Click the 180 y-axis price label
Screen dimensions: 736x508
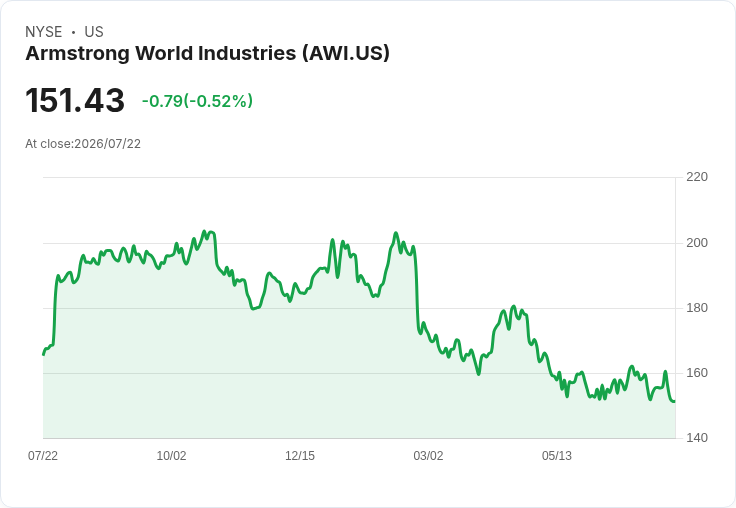tap(697, 308)
